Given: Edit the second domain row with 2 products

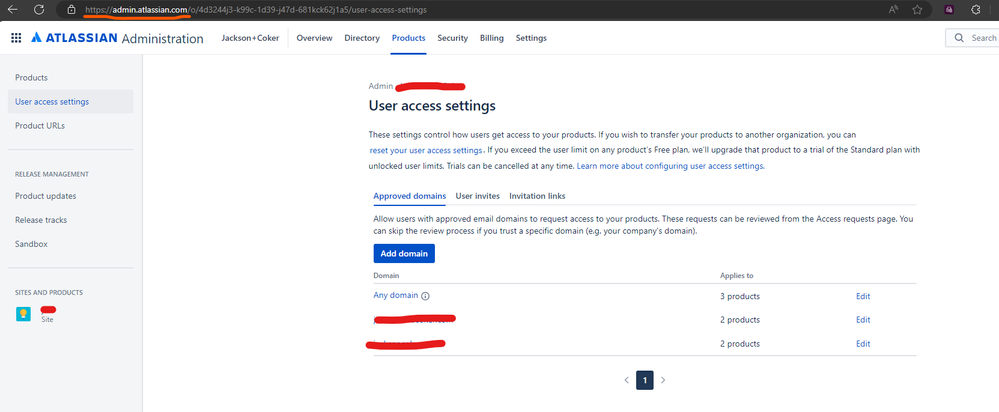Looking at the screenshot, I should 863,320.
